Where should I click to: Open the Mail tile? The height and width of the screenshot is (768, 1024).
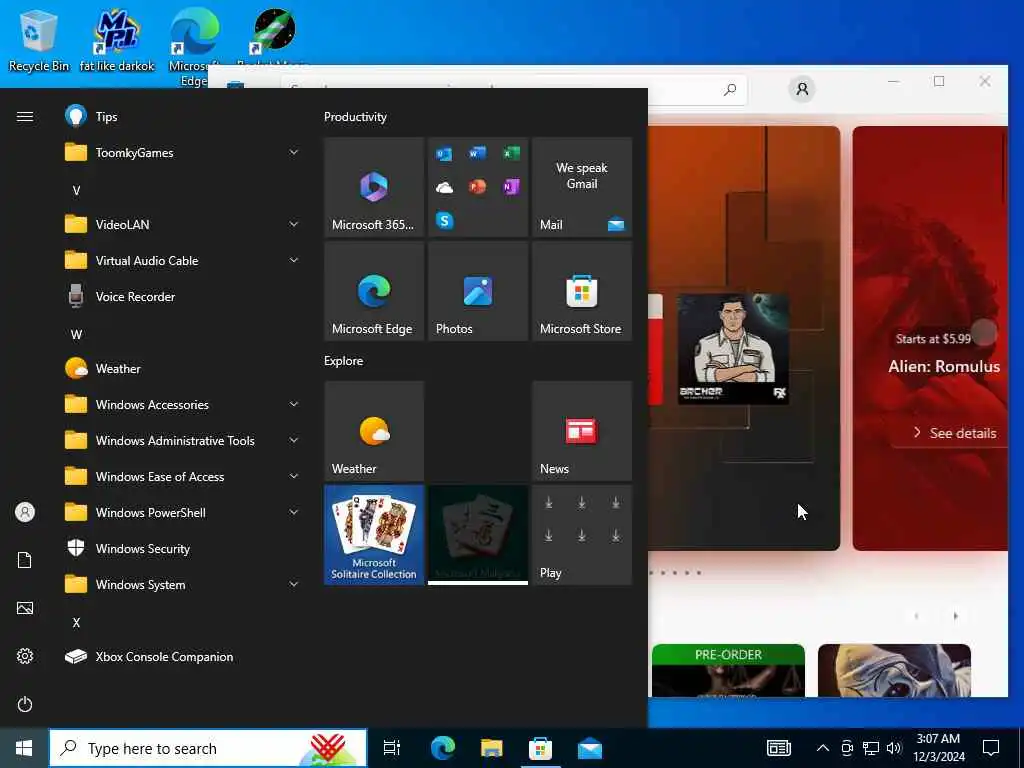[x=582, y=187]
